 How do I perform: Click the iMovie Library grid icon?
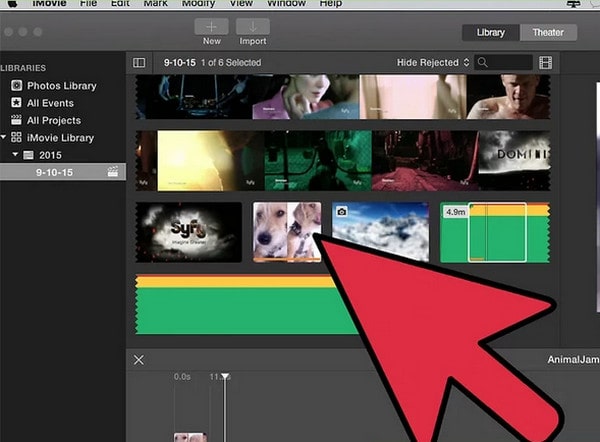click(x=16, y=137)
